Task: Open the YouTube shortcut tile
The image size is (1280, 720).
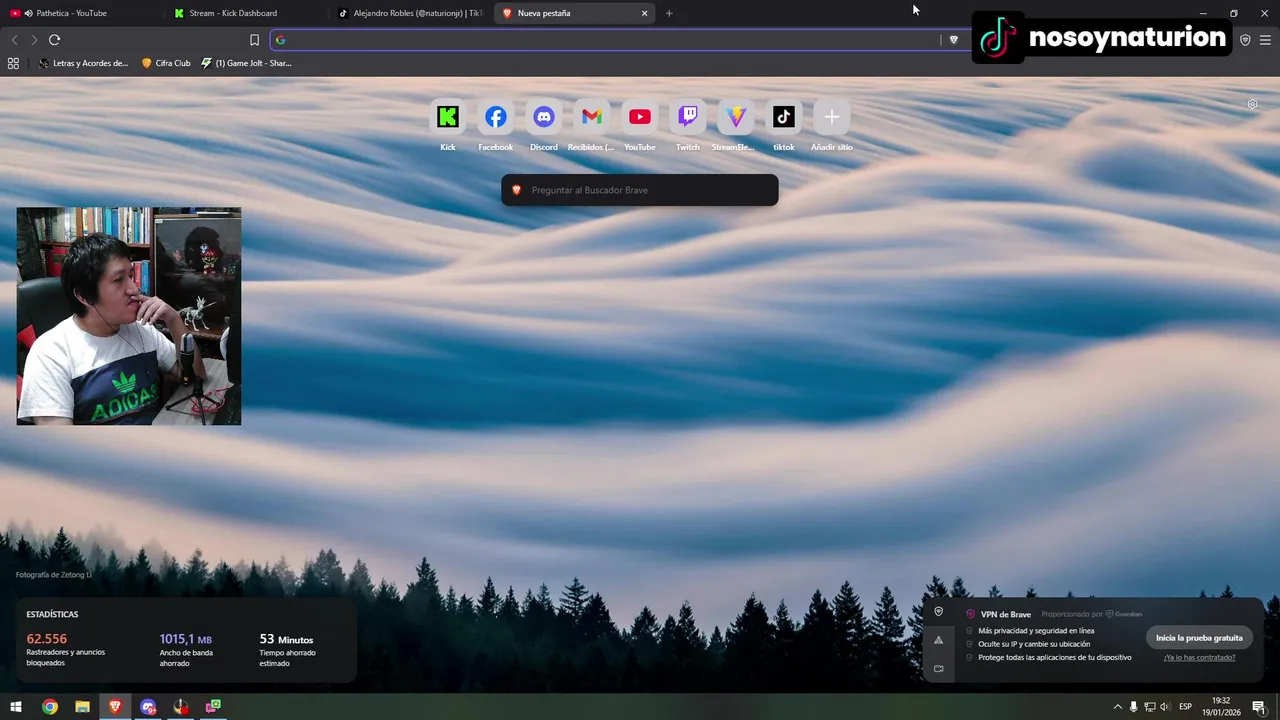Action: 640,117
